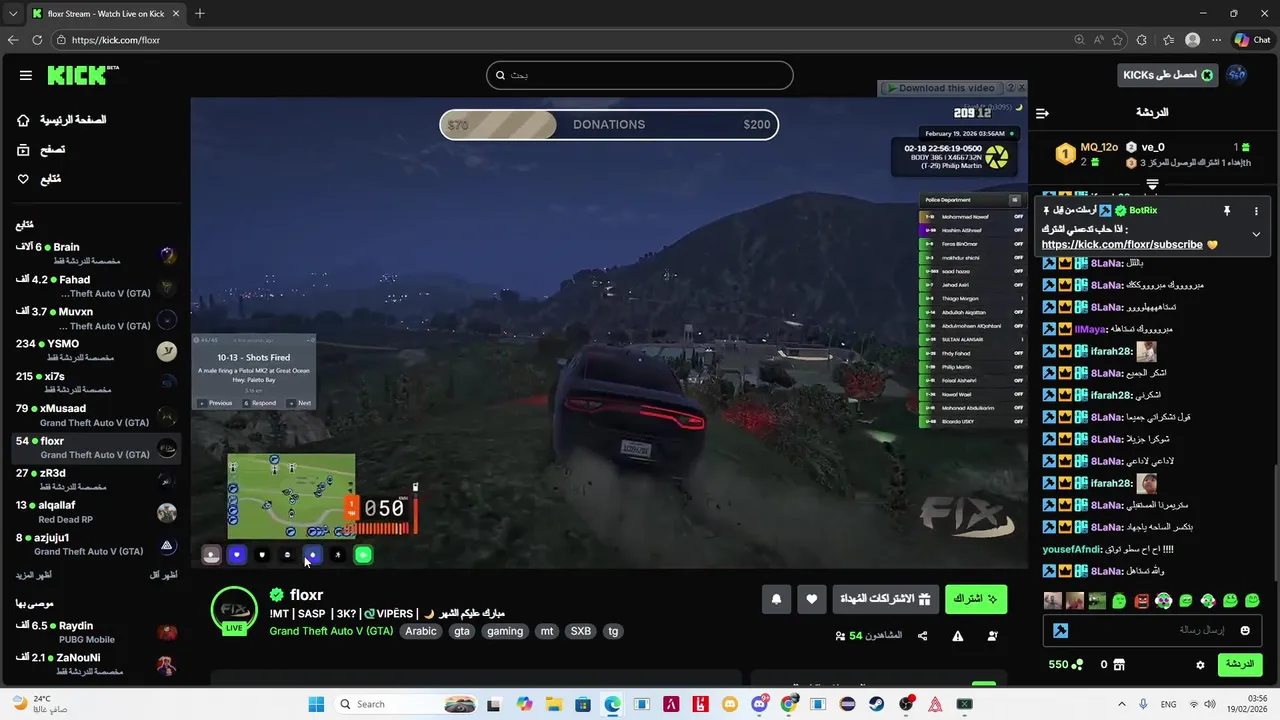Open the user profile avatar menu

click(x=1236, y=76)
